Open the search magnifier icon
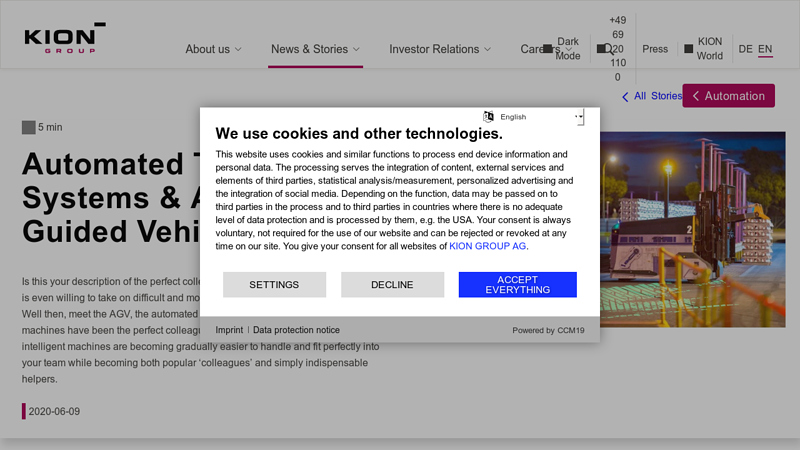Image resolution: width=800 pixels, height=450 pixels. pos(608,49)
